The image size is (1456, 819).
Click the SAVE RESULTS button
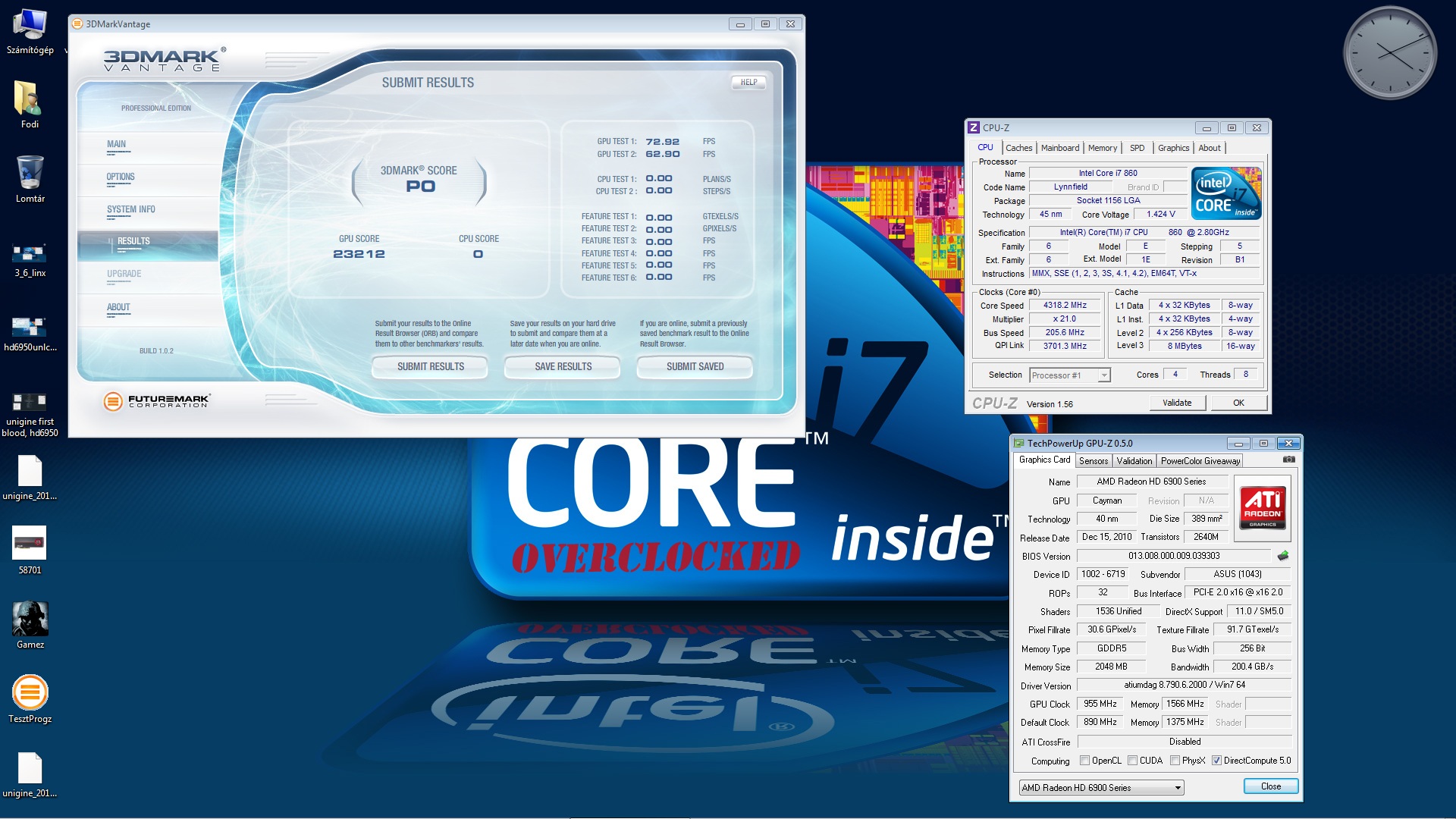click(563, 366)
